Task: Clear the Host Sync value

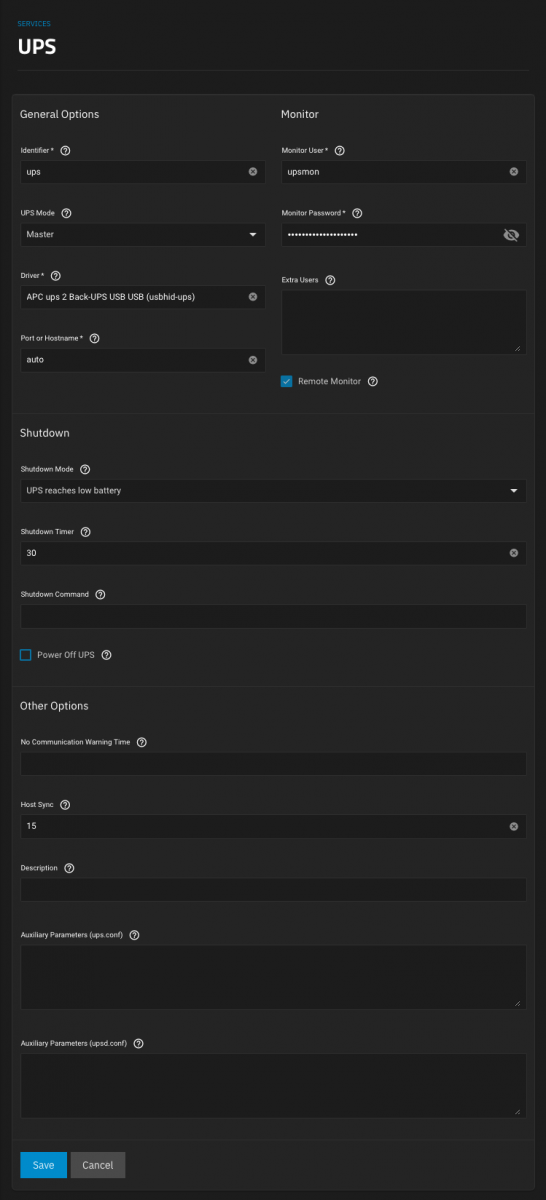Action: click(x=514, y=827)
